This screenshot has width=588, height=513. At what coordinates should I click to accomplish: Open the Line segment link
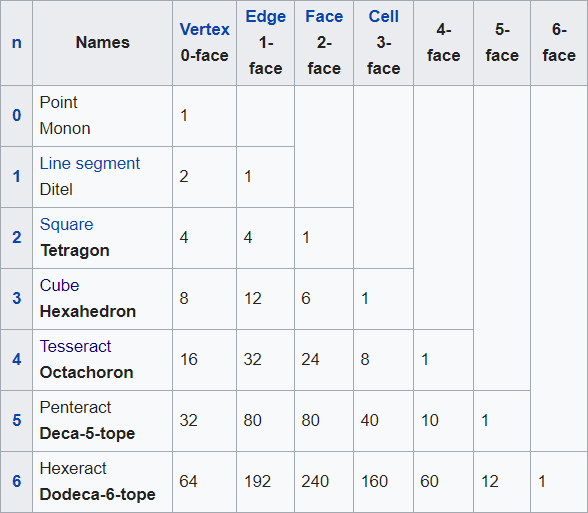click(90, 164)
